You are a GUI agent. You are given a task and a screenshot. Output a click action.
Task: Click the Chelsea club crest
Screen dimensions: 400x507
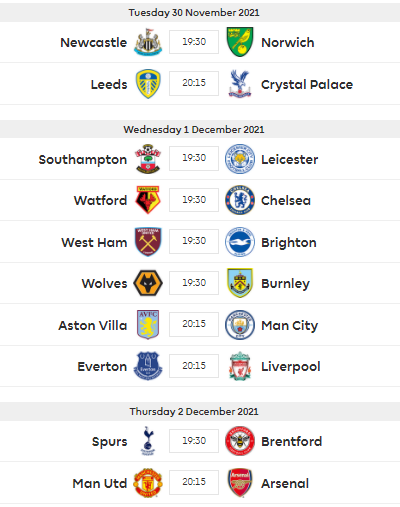(240, 200)
